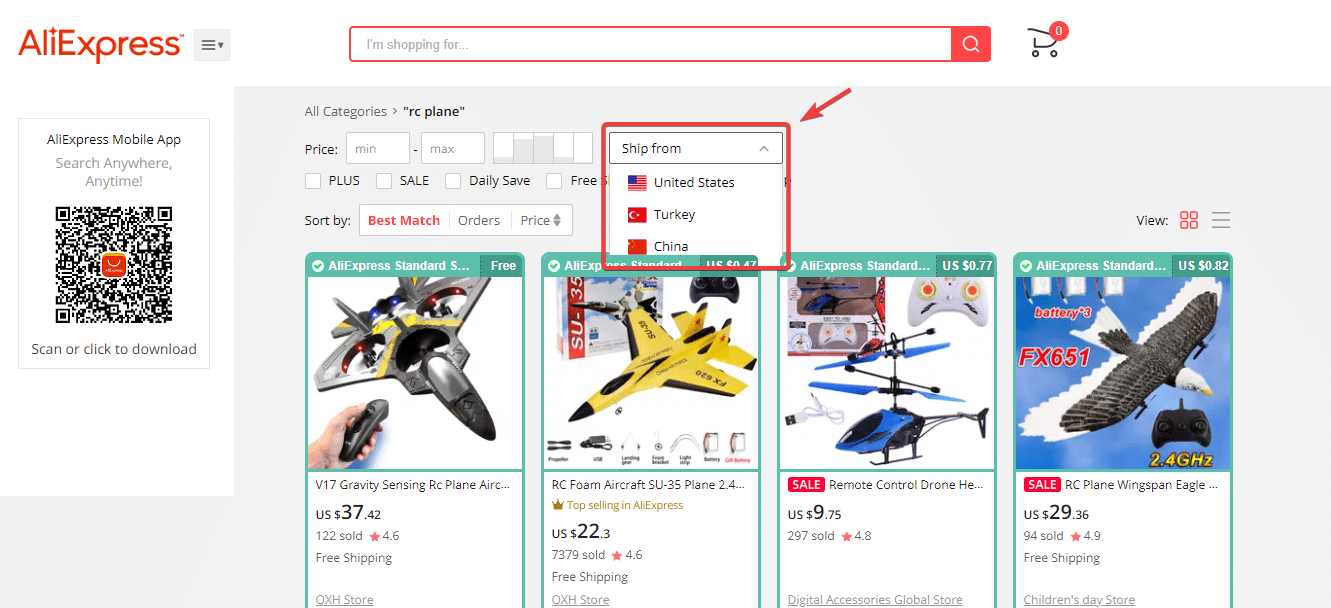This screenshot has width=1331, height=608.
Task: Tick the SALE checkbox
Action: coord(383,181)
